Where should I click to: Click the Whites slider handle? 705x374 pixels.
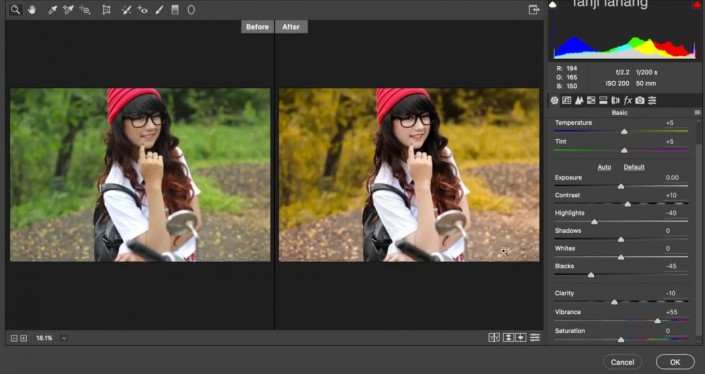click(621, 257)
